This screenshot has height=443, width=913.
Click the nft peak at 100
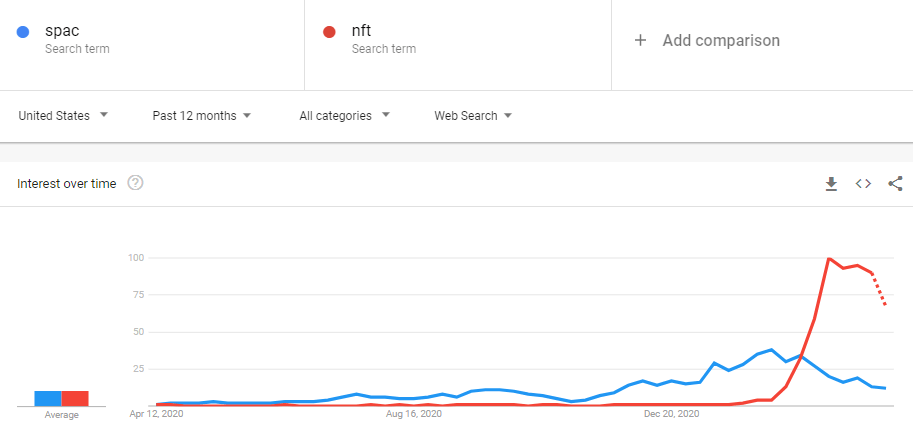pos(829,258)
